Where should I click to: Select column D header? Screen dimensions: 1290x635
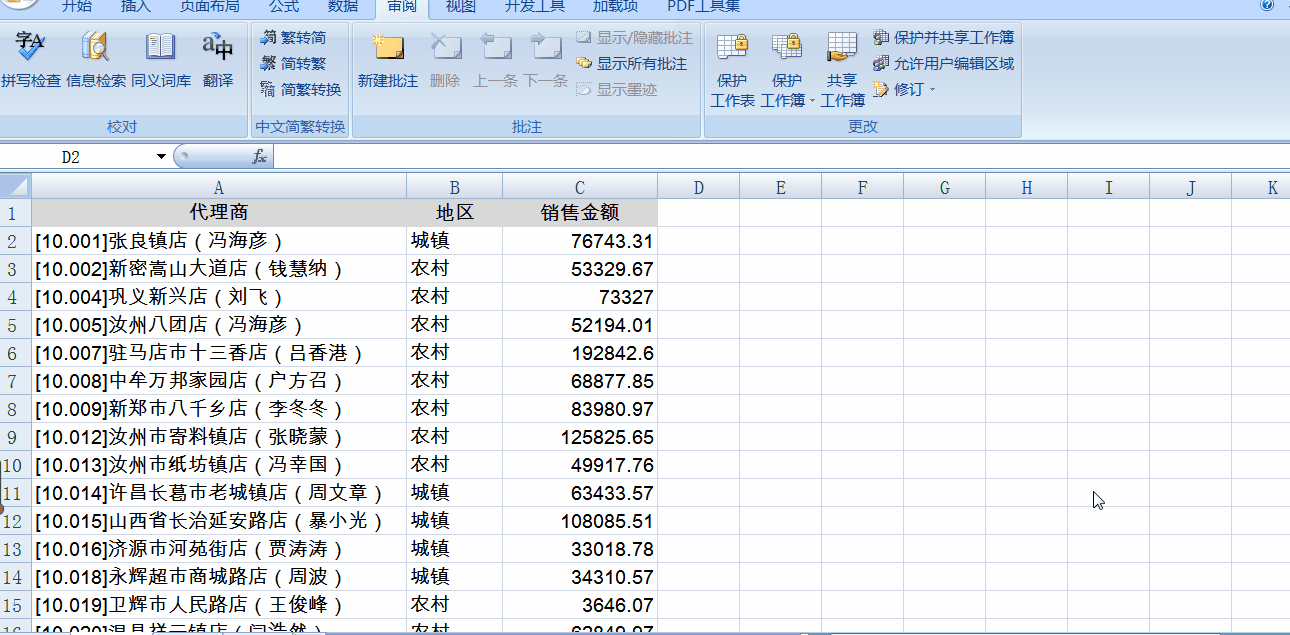click(x=698, y=187)
